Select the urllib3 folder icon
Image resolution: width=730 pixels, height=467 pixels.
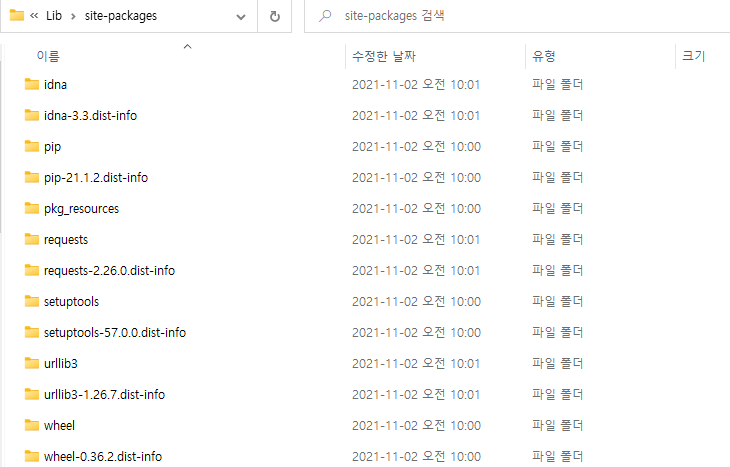tap(32, 363)
